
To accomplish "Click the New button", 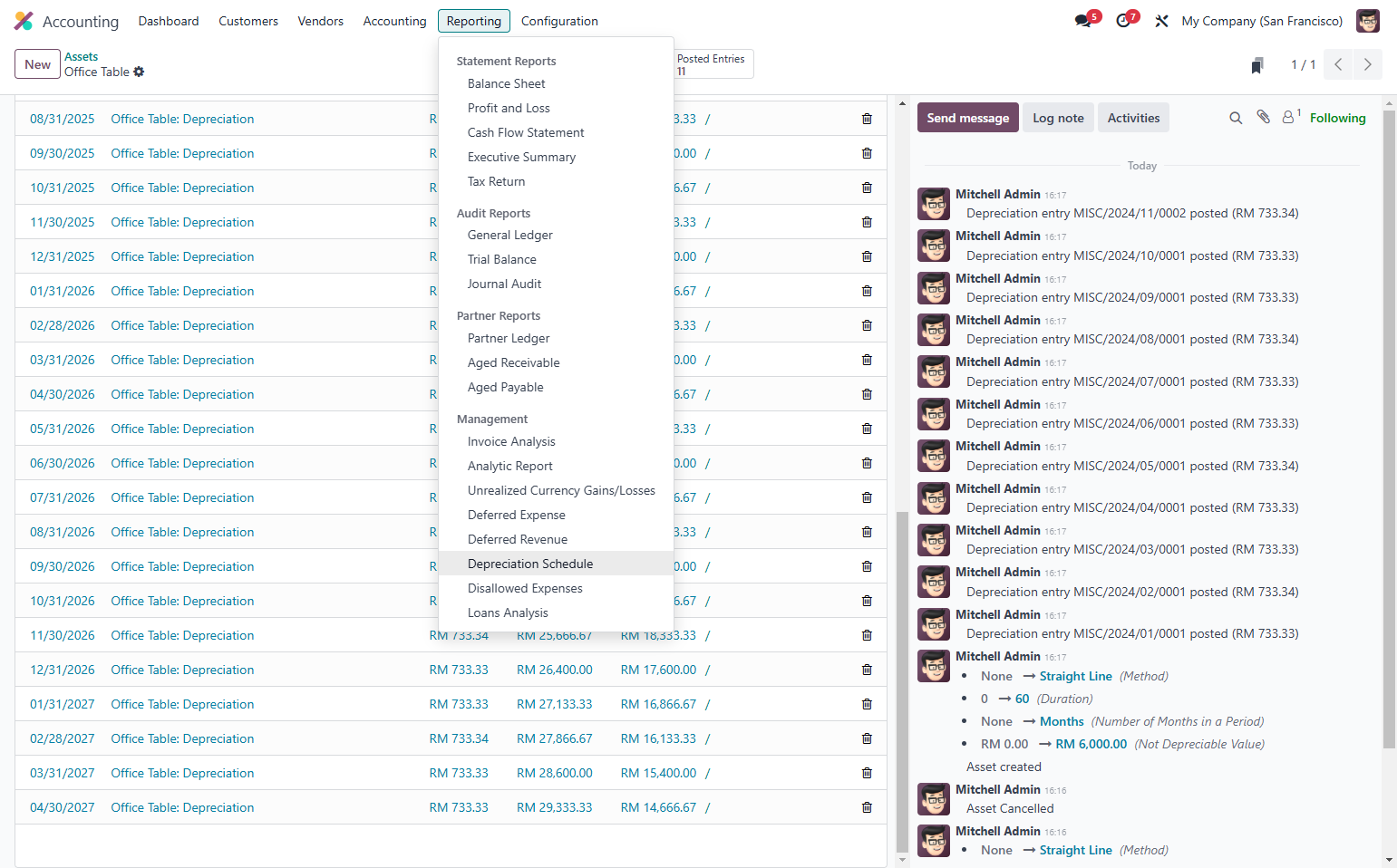I will (37, 64).
